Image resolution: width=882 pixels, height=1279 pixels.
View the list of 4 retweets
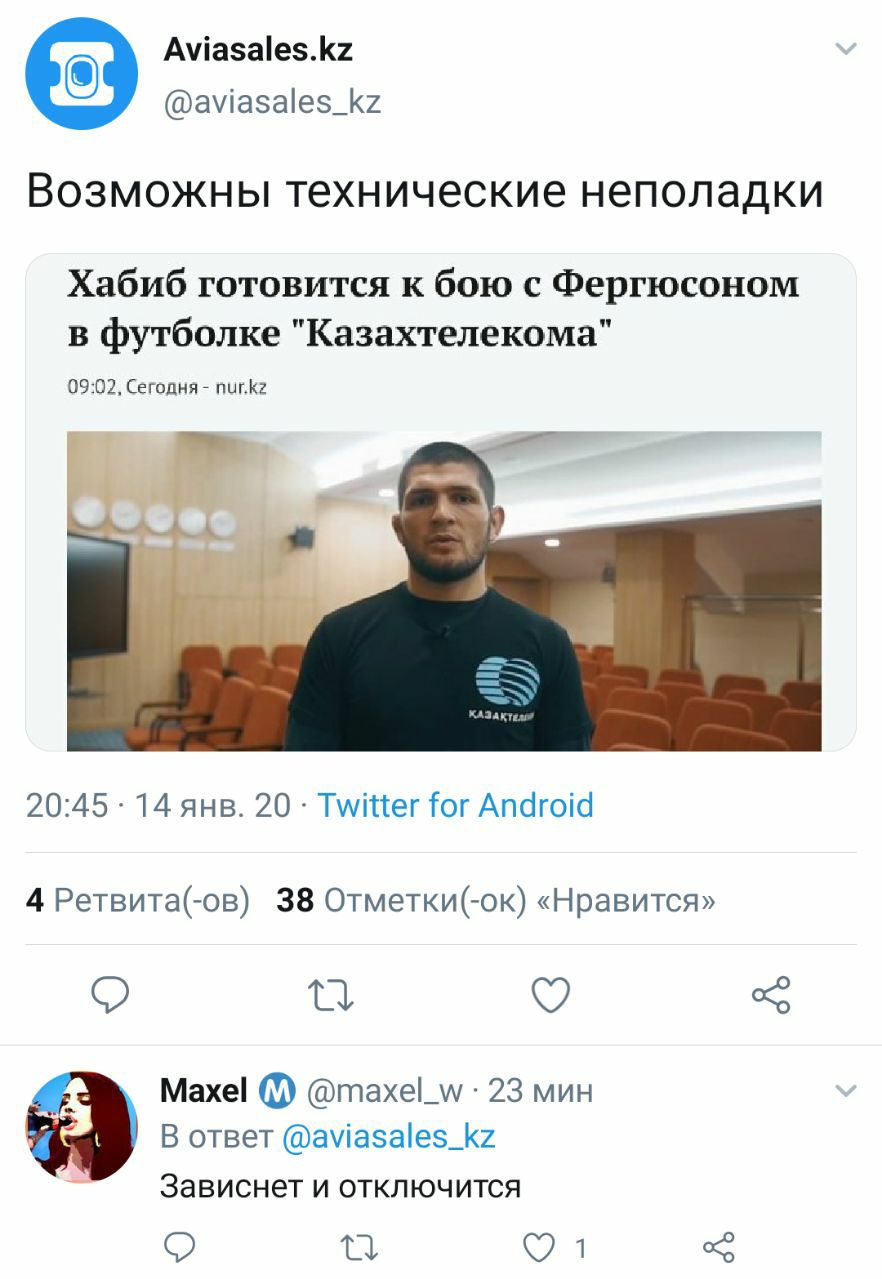click(x=138, y=901)
